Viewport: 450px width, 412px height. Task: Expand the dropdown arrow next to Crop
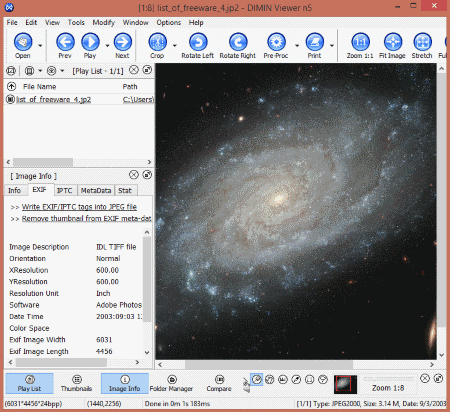[175, 45]
